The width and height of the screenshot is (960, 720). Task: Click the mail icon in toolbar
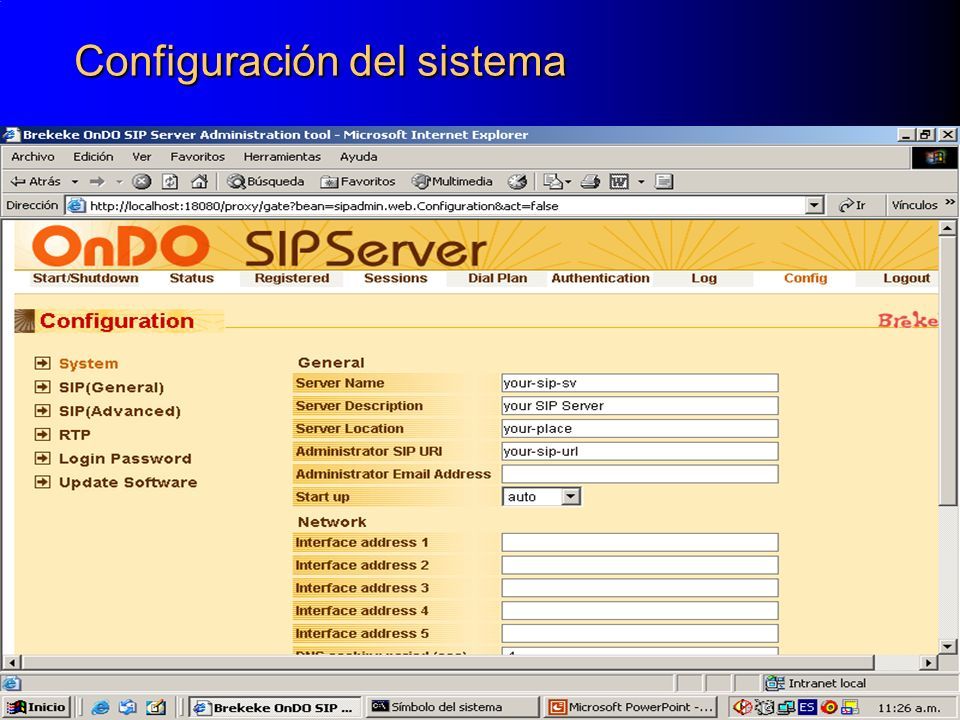553,181
